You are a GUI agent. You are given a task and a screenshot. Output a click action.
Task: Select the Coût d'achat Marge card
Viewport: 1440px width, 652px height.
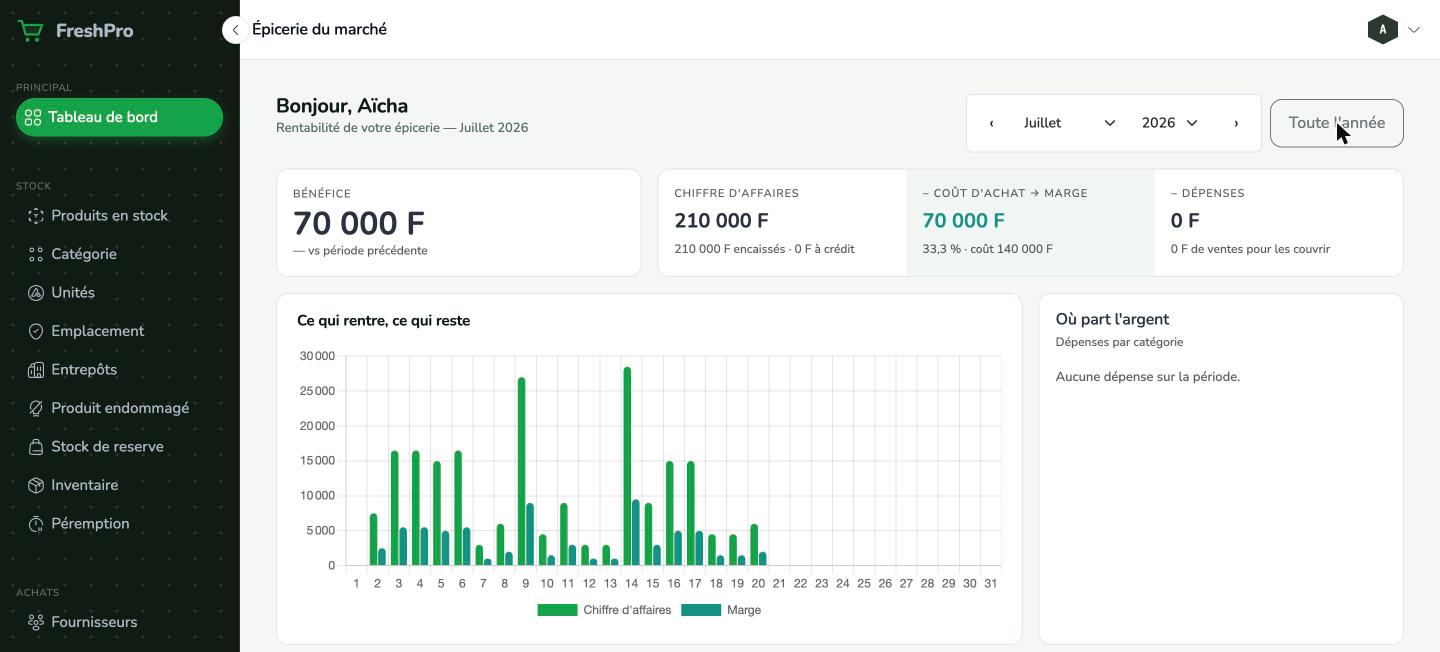(1030, 222)
